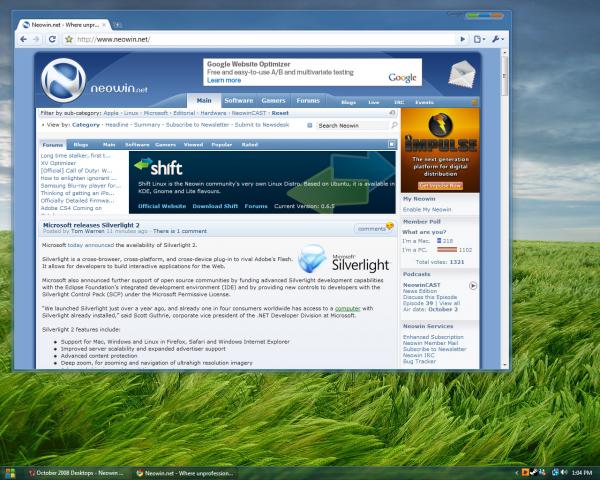Filter news by Apple sub-category
This screenshot has height=480, width=600.
click(111, 113)
